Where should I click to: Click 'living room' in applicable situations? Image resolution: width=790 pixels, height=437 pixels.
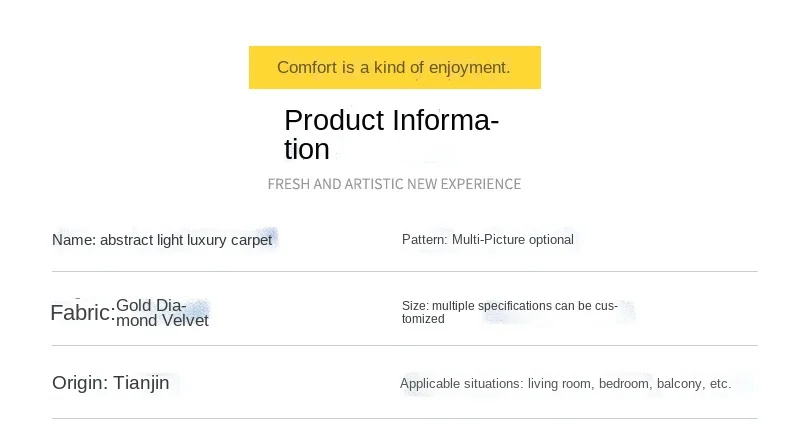click(561, 384)
